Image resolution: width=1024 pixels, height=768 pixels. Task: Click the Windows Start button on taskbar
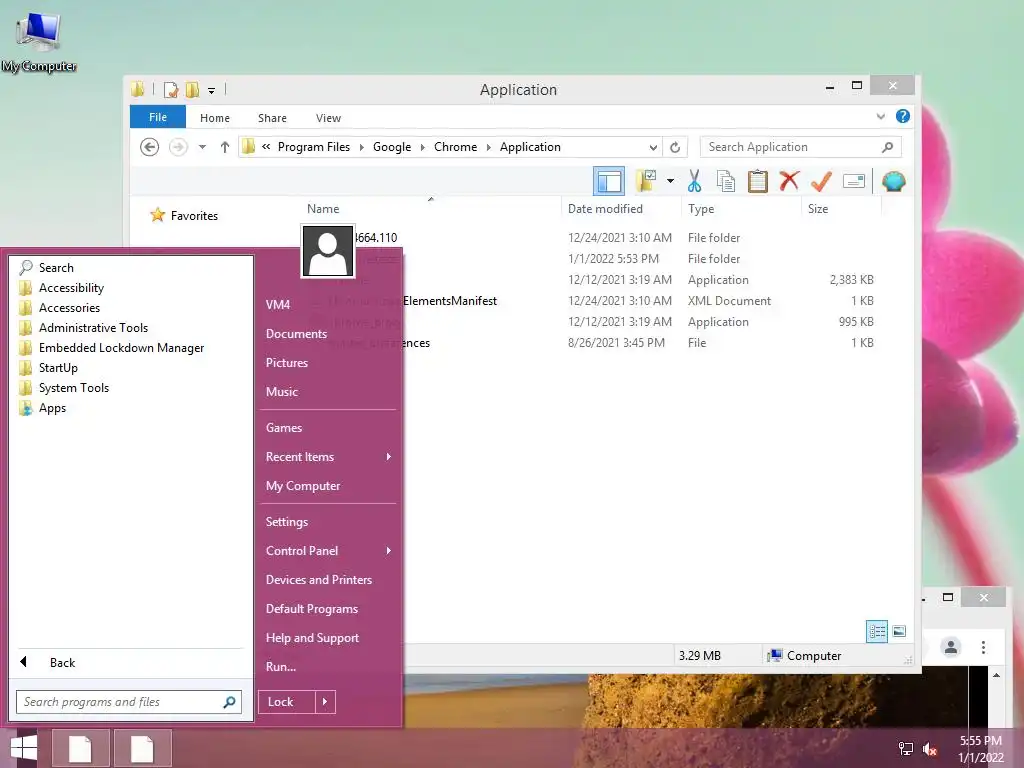pyautogui.click(x=24, y=748)
